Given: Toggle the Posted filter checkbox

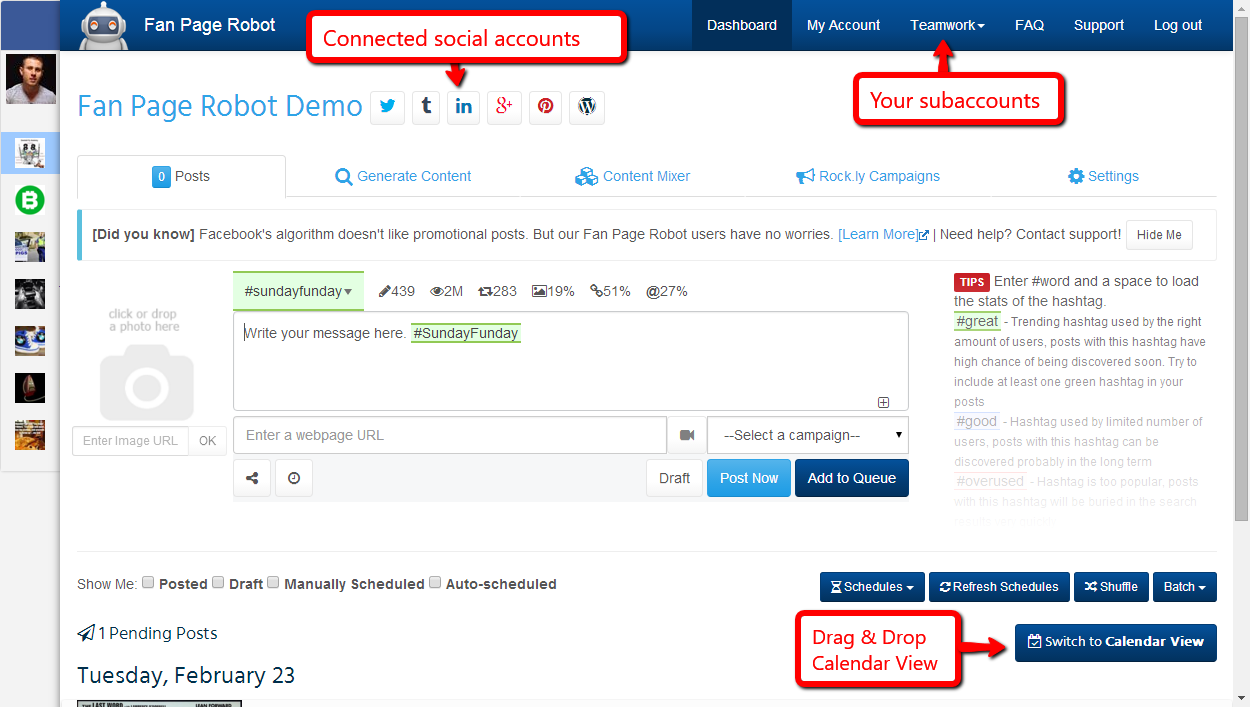Looking at the screenshot, I should (x=148, y=582).
